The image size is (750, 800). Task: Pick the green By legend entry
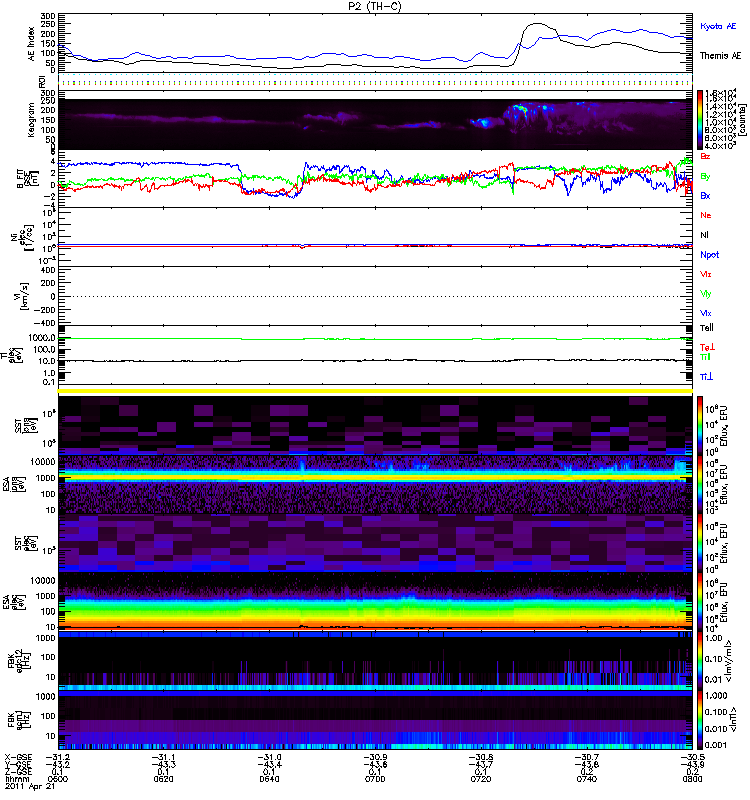click(706, 177)
